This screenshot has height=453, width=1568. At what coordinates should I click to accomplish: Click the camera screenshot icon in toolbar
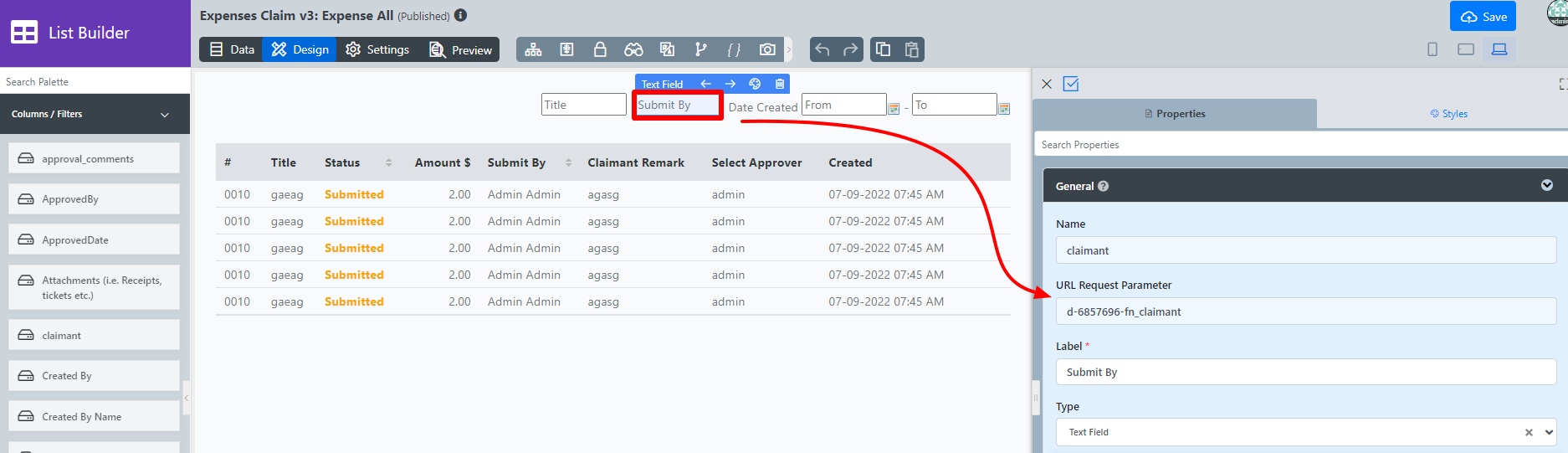pyautogui.click(x=766, y=49)
